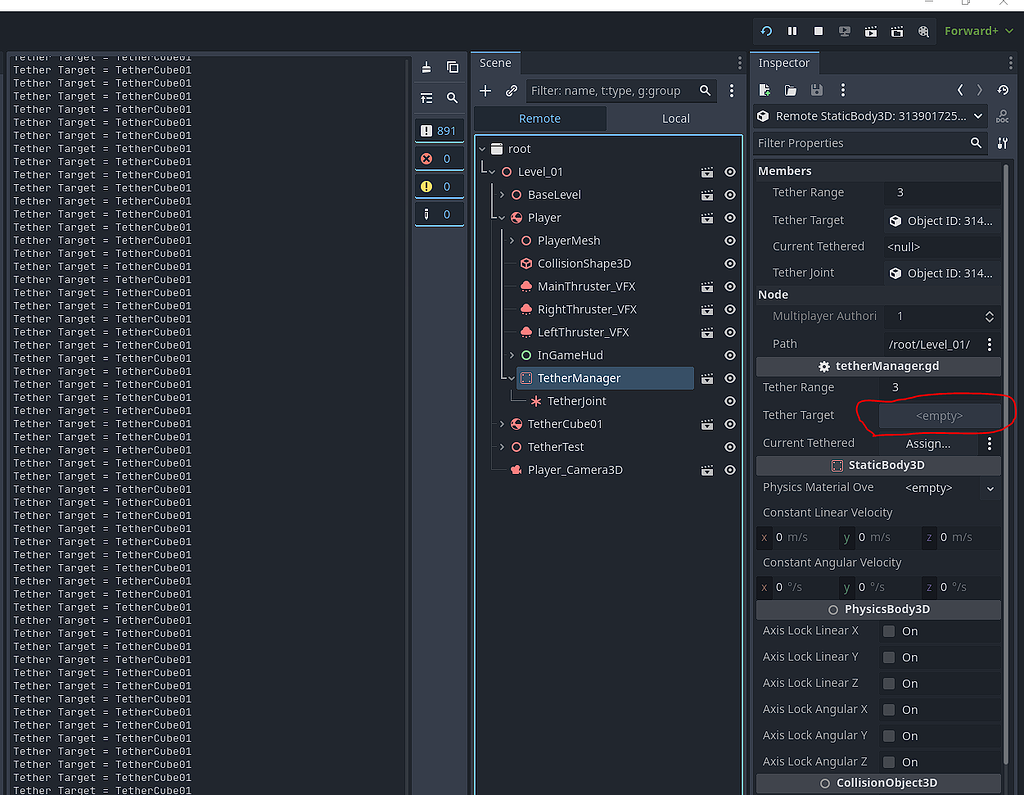Toggle editor messages filter in output
Viewport: 1024px width, 795px height.
click(439, 214)
